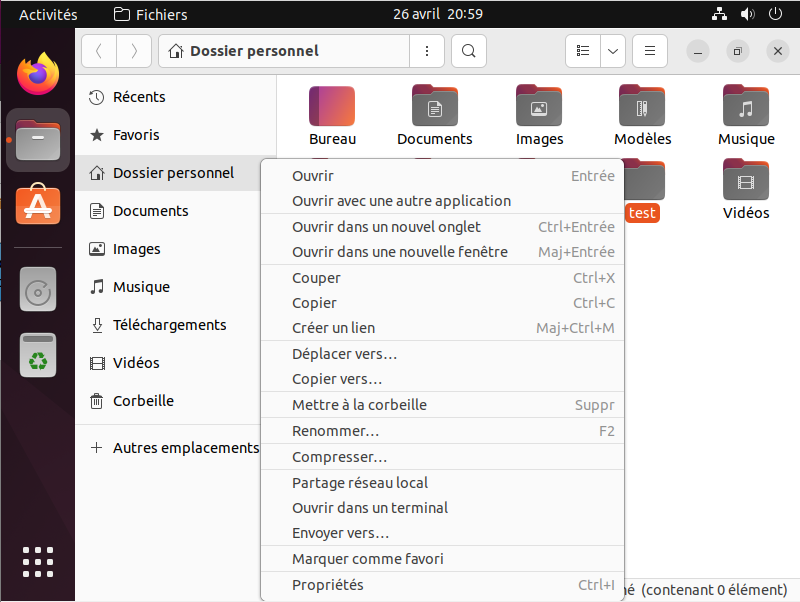The height and width of the screenshot is (602, 800).
Task: Click the search magnifier icon
Action: coord(468,51)
